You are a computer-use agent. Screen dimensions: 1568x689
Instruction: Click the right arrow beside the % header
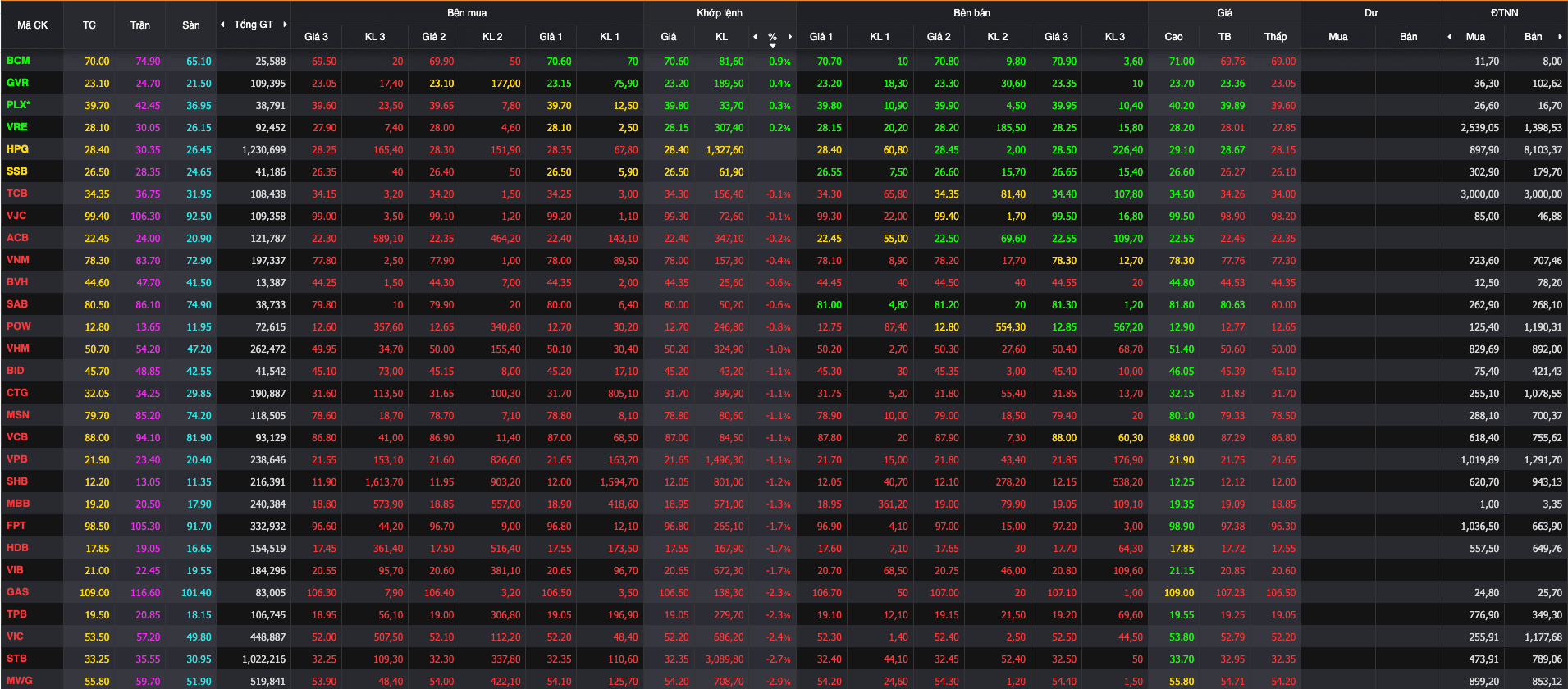pos(790,37)
